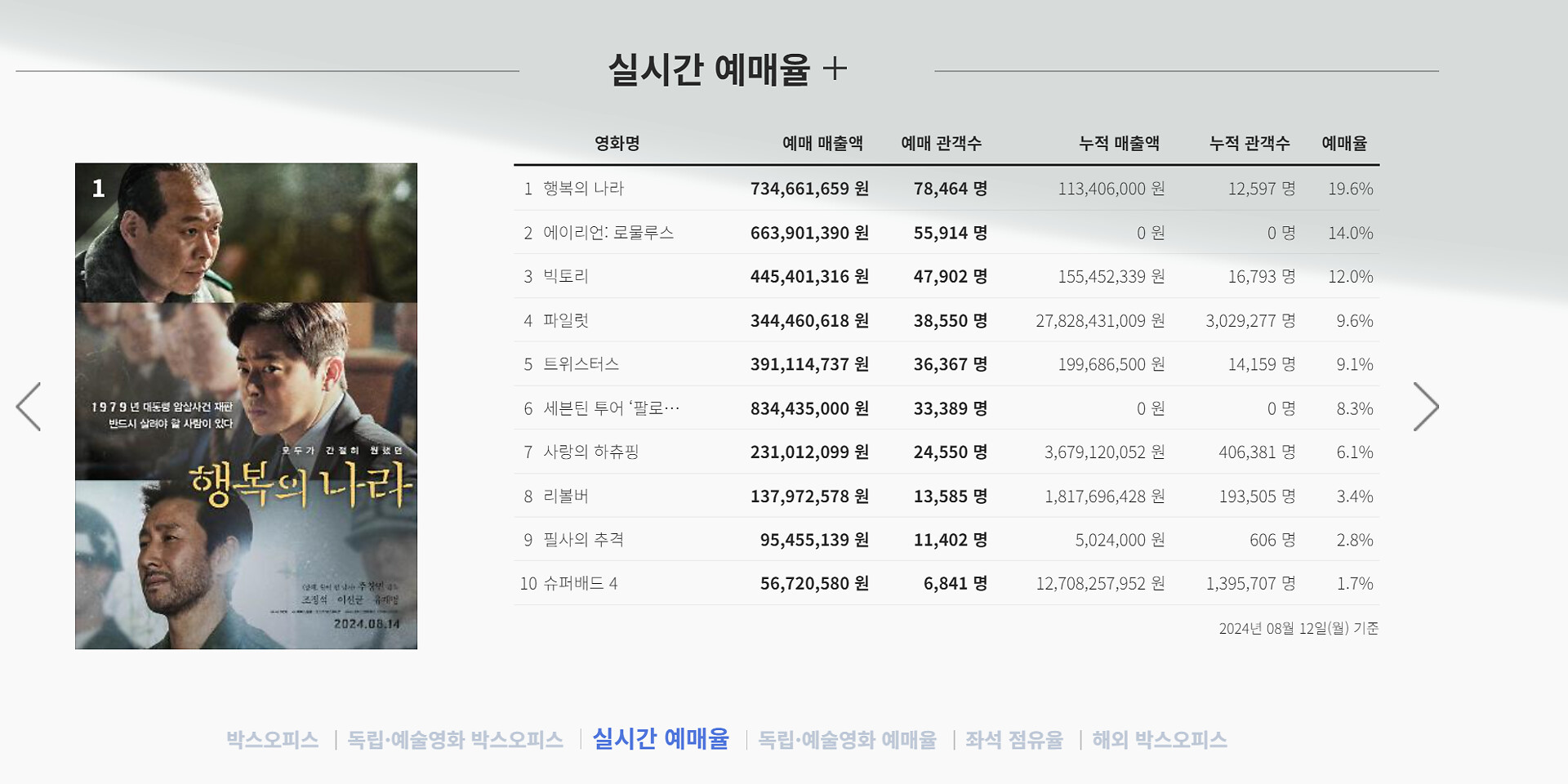Open movie 슈퍼배드 4 in the list
This screenshot has width=1568, height=784.
tap(580, 584)
